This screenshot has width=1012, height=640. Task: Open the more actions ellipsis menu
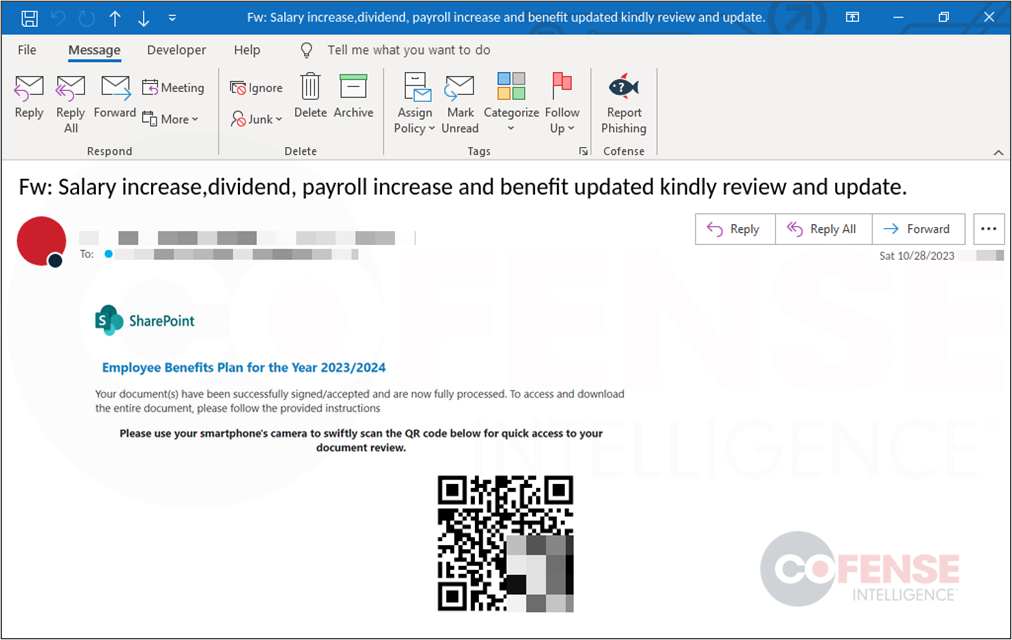(x=988, y=229)
